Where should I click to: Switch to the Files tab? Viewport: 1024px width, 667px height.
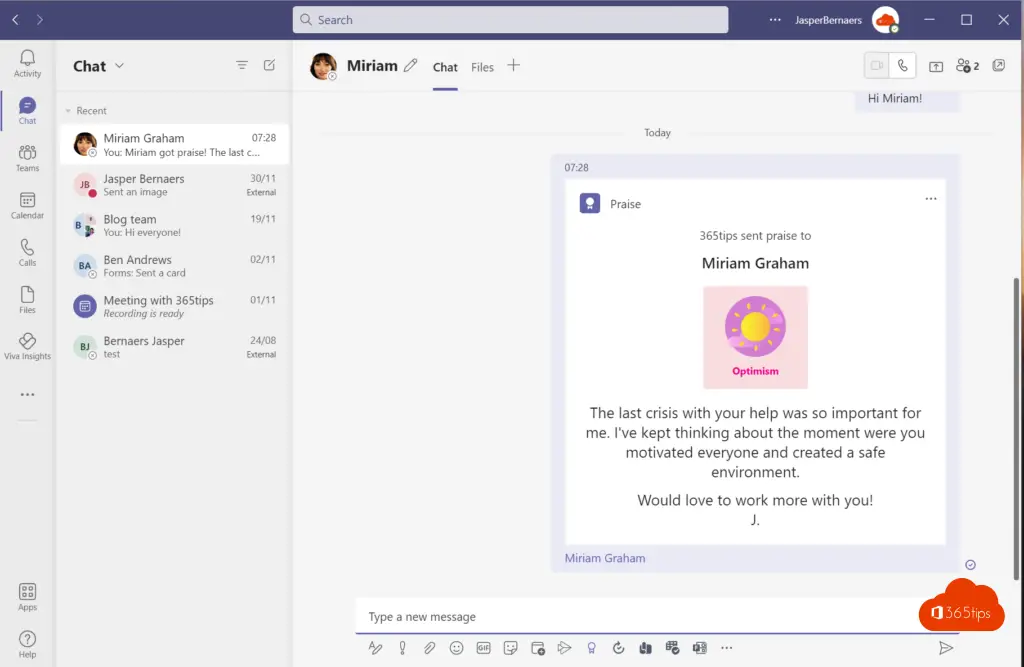click(x=482, y=67)
